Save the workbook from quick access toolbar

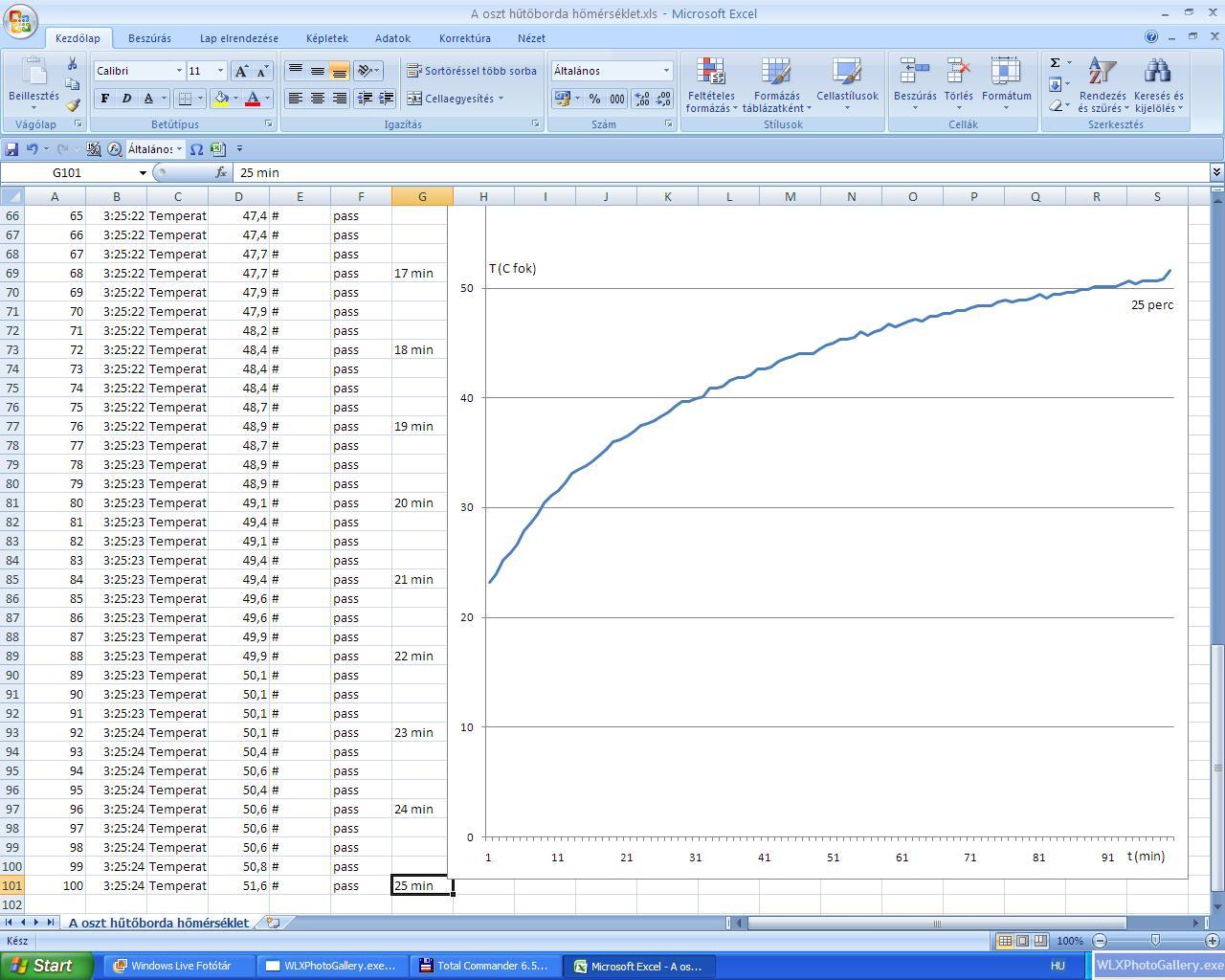tap(11, 148)
